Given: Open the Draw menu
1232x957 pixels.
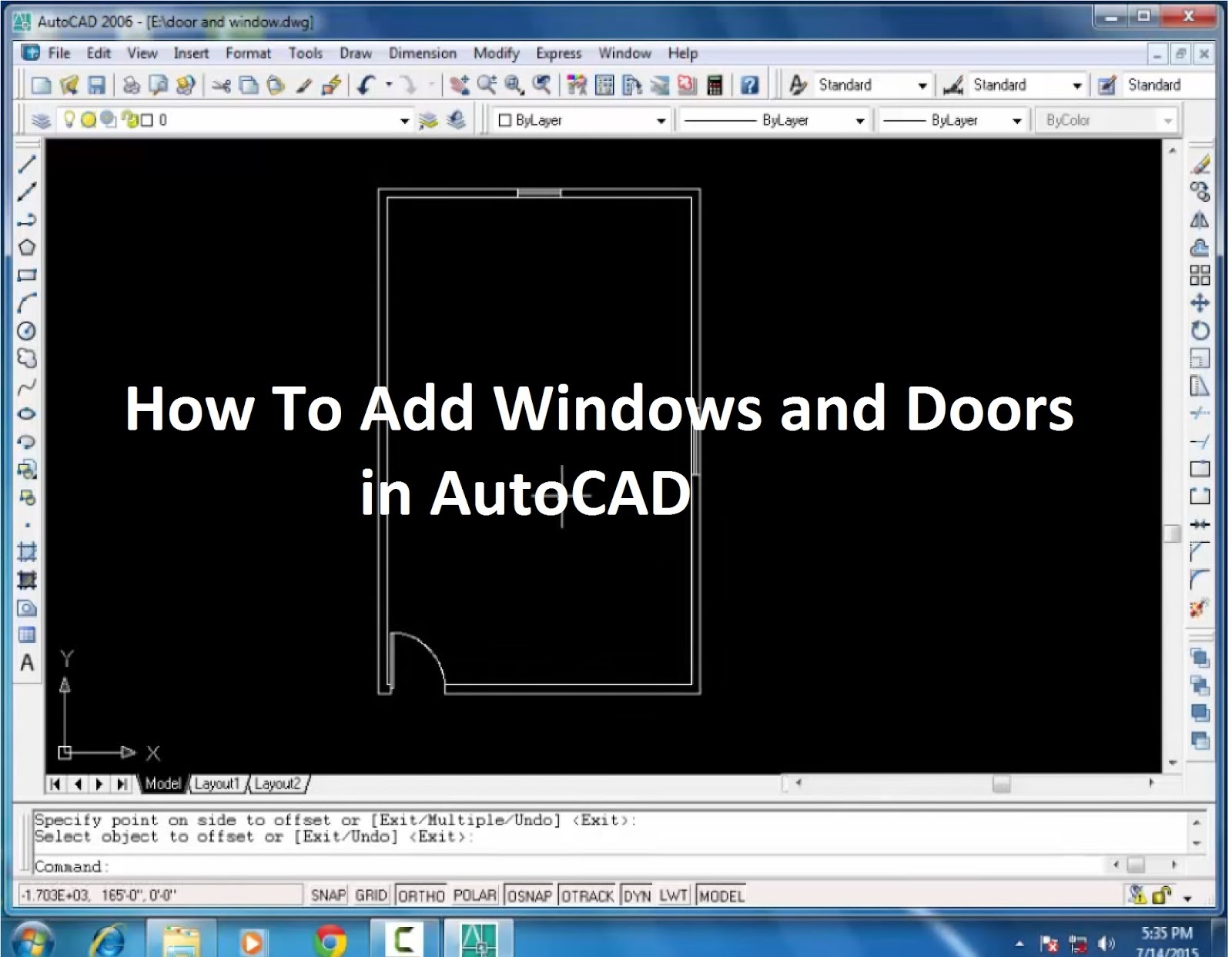Looking at the screenshot, I should pos(356,53).
